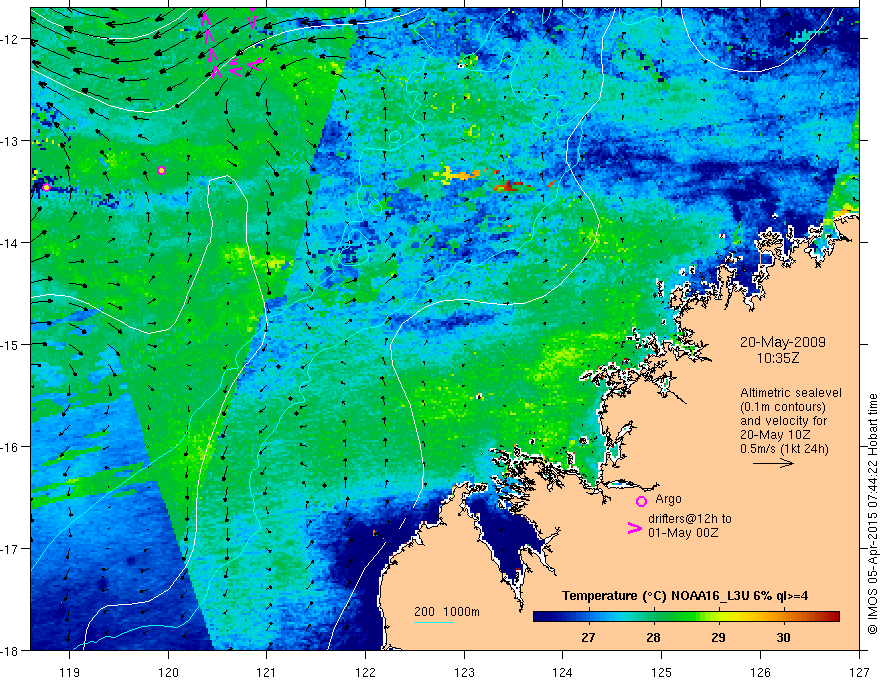The width and height of the screenshot is (880, 680).
Task: Click the 124 longitude axis label
Action: pos(562,672)
